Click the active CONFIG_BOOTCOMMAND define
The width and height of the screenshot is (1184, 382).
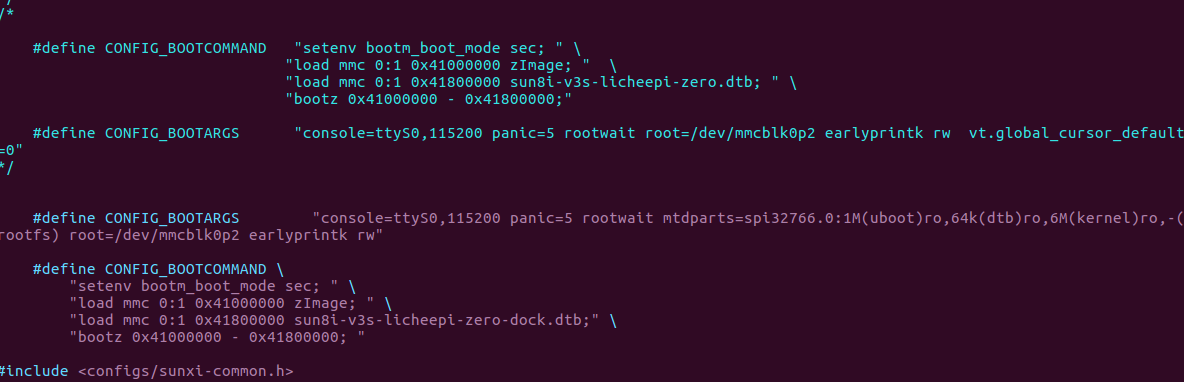[x=150, y=270]
